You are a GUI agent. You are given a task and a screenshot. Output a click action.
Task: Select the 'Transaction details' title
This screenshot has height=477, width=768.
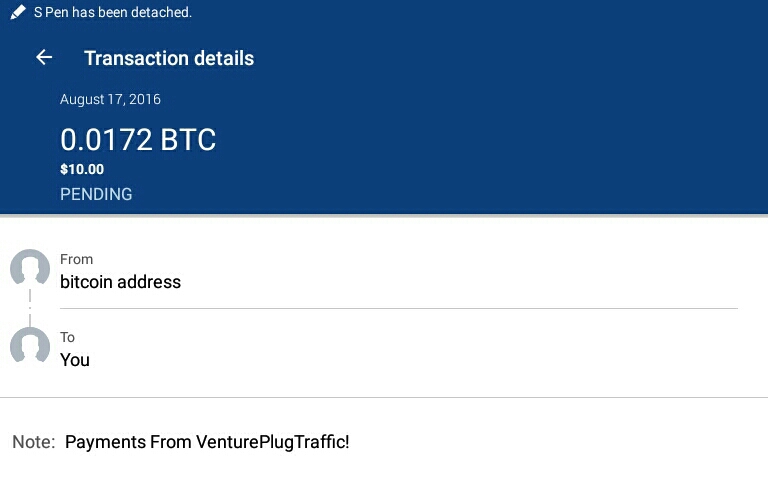169,58
